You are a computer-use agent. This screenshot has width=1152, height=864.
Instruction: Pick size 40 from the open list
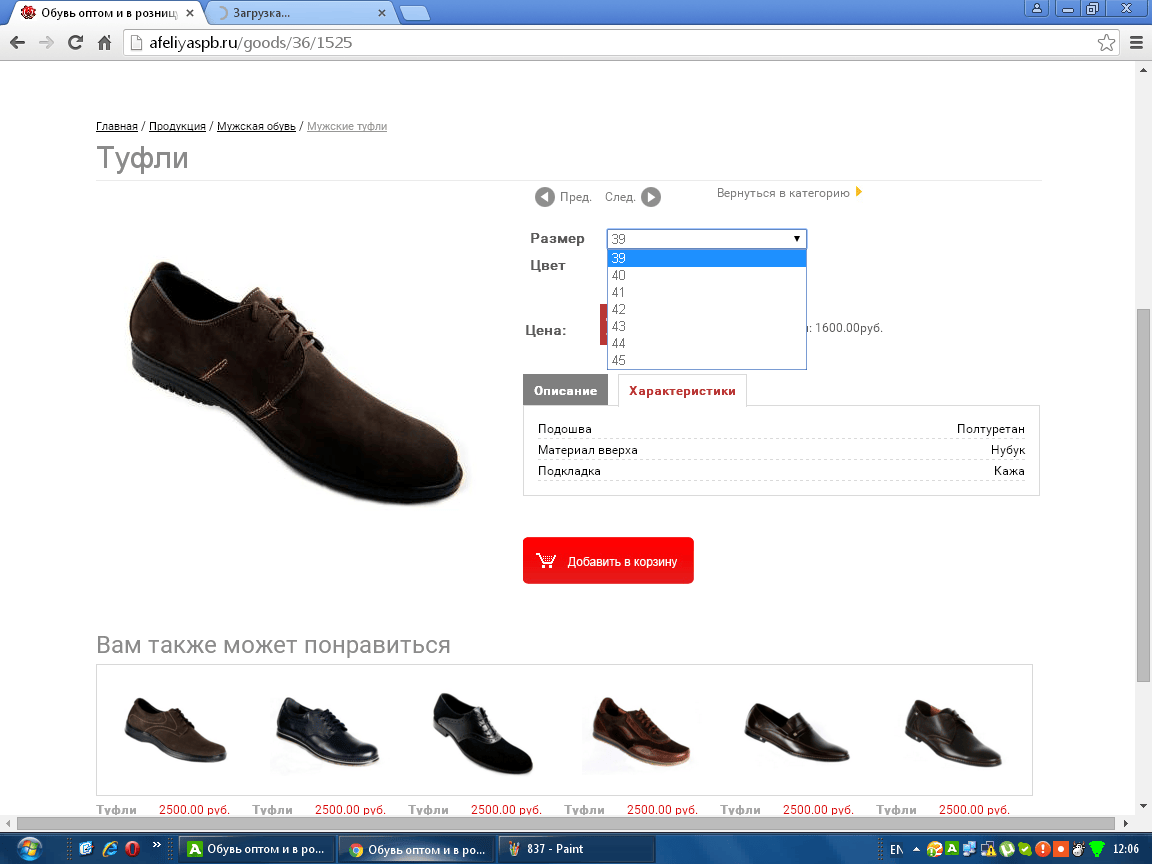click(x=619, y=276)
